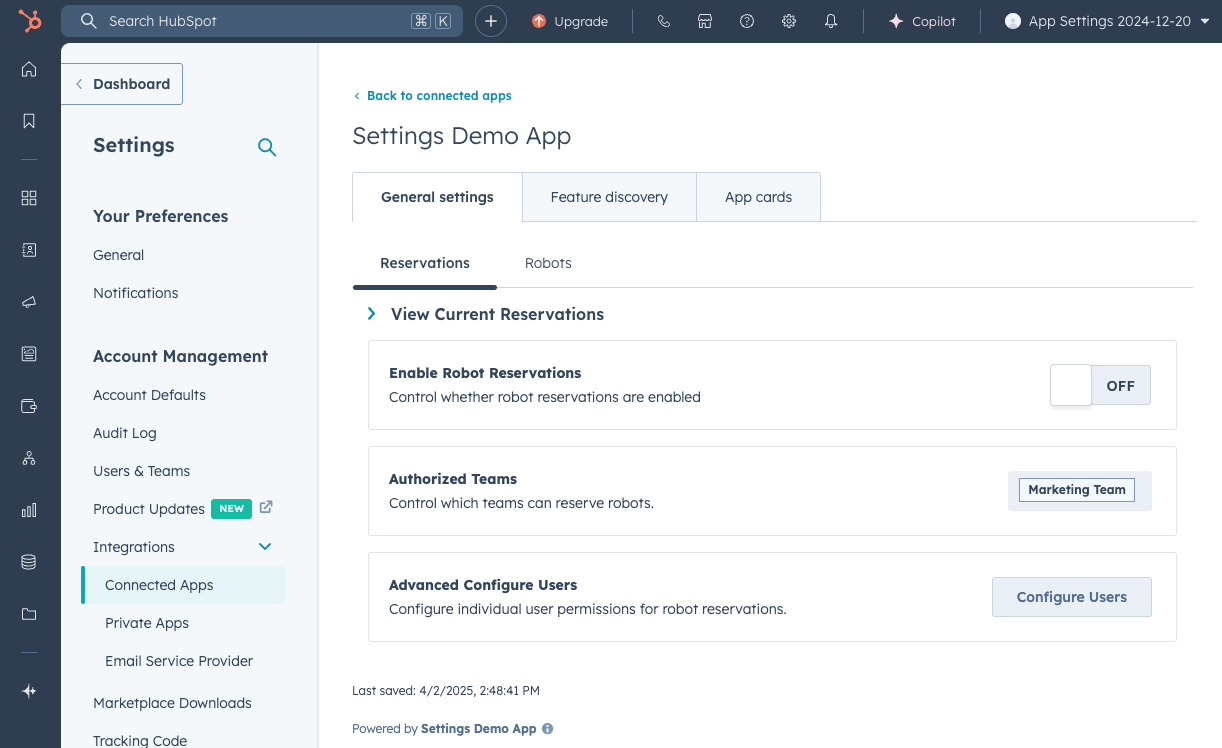
Task: Open the Help question mark icon
Action: click(x=747, y=21)
